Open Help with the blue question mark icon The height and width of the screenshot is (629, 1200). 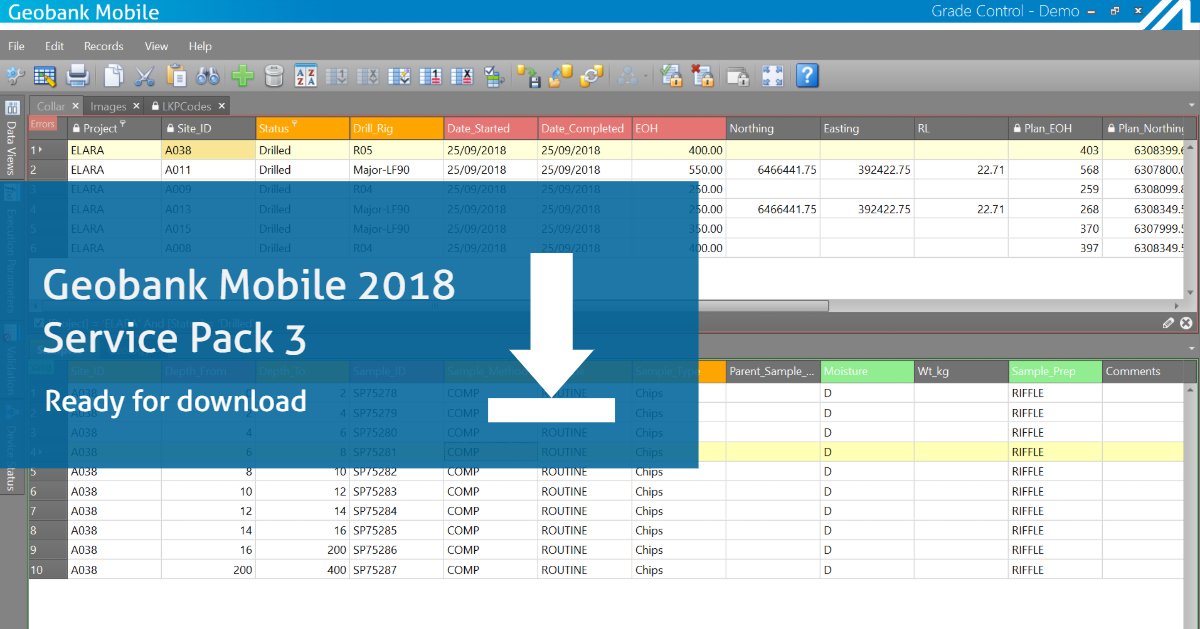(x=806, y=75)
